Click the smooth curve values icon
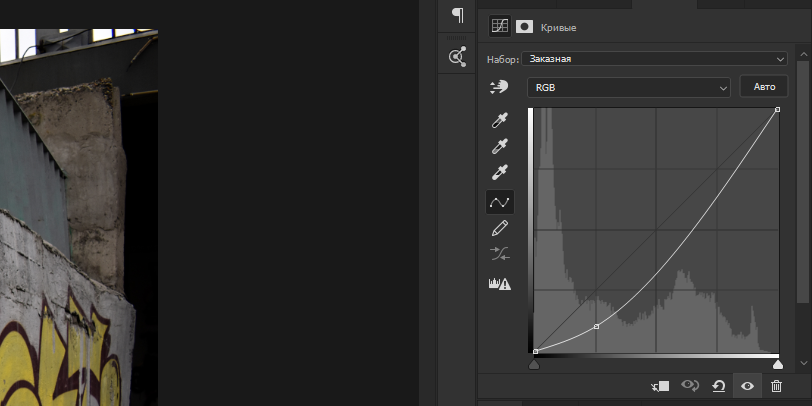This screenshot has width=812, height=406. pyautogui.click(x=500, y=254)
